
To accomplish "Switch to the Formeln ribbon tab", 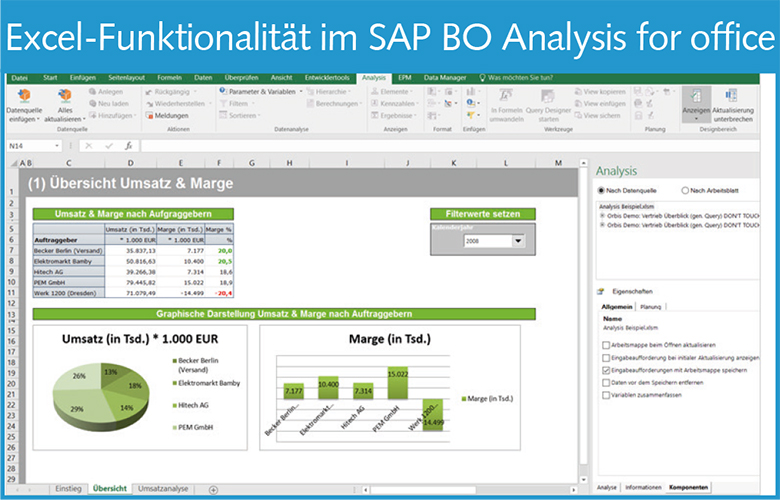I will [x=169, y=78].
